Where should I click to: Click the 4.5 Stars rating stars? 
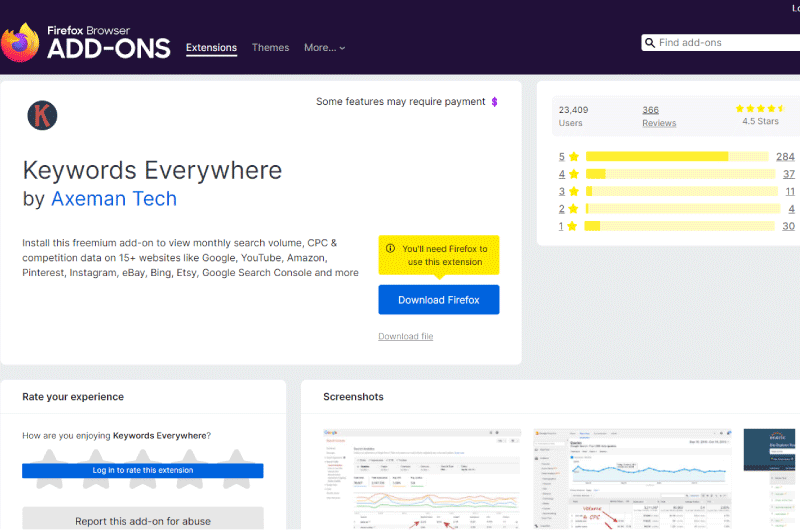[x=760, y=109]
